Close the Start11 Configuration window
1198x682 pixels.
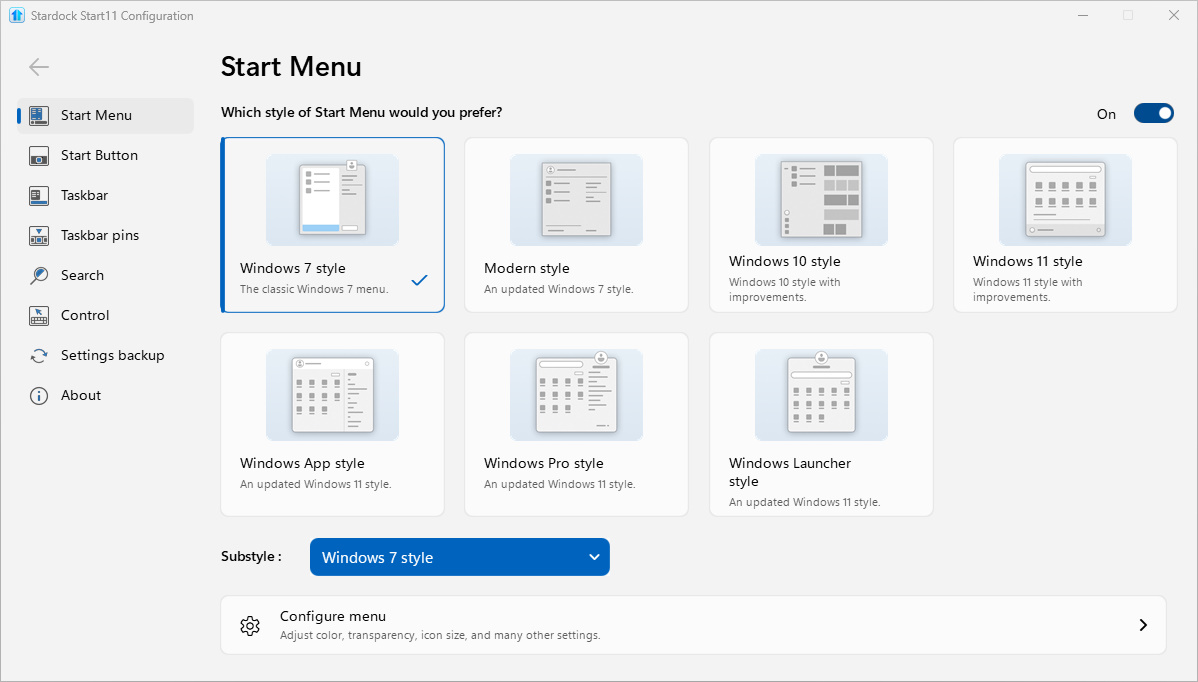pos(1174,15)
